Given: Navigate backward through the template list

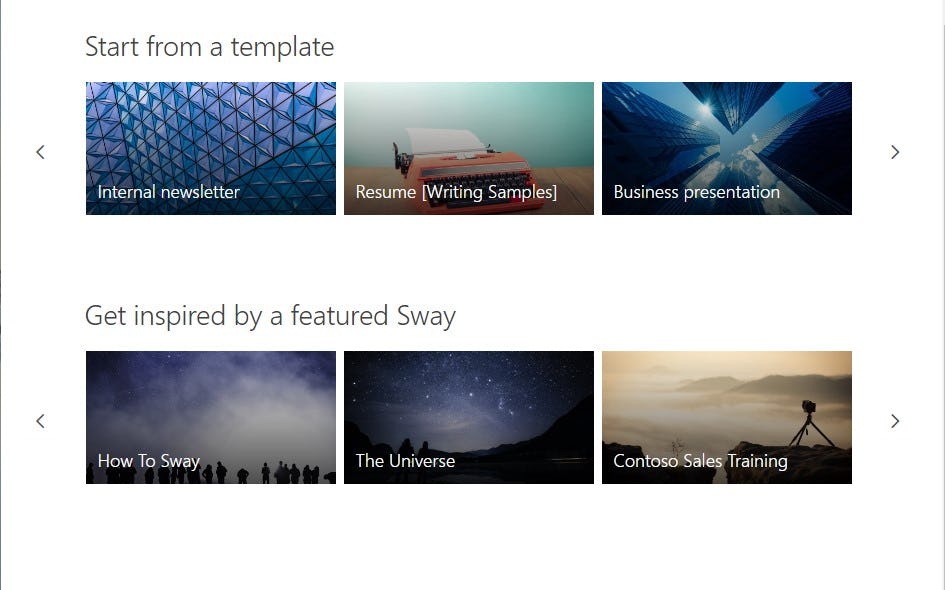Looking at the screenshot, I should coord(40,152).
